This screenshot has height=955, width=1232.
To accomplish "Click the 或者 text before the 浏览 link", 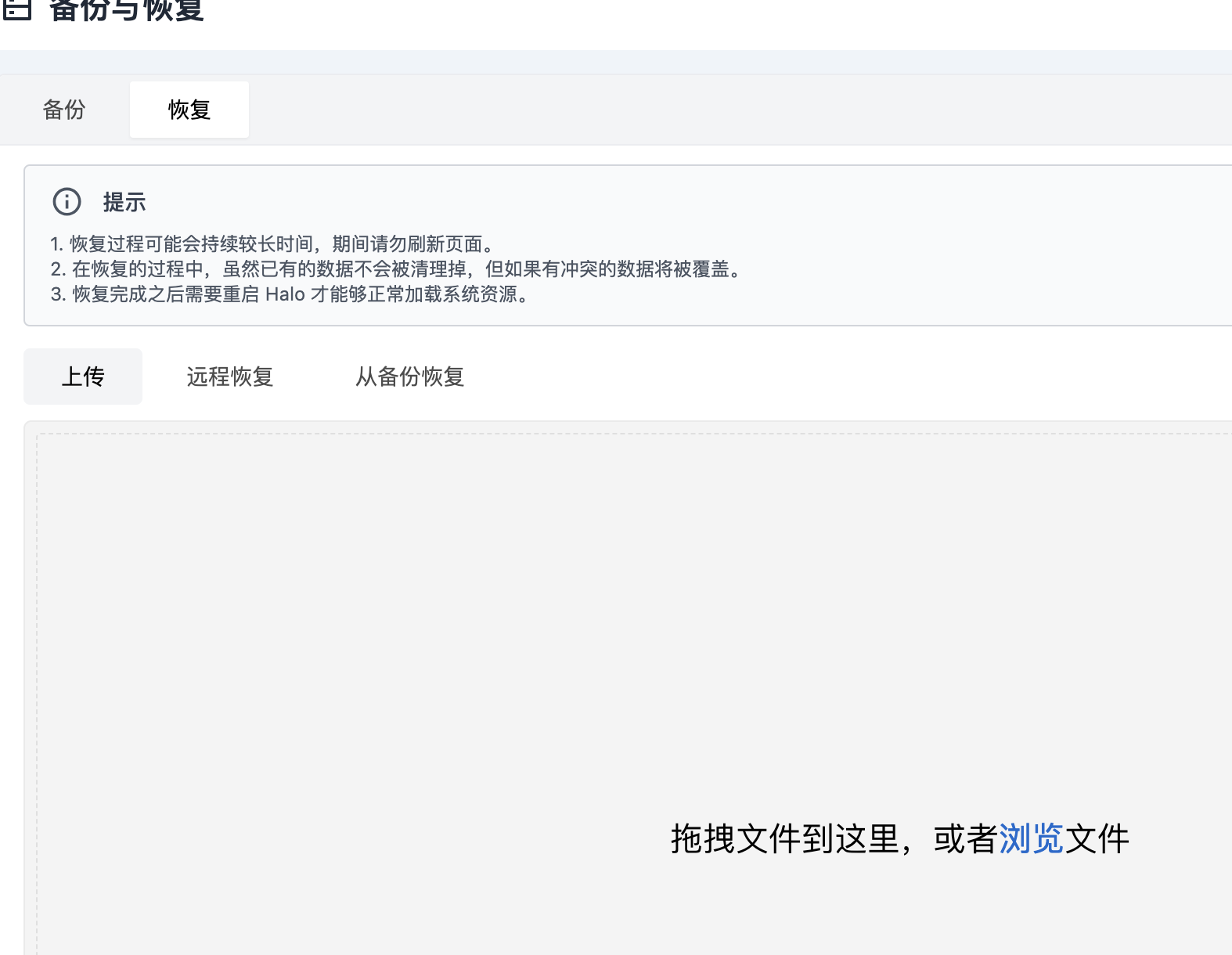I will click(965, 839).
